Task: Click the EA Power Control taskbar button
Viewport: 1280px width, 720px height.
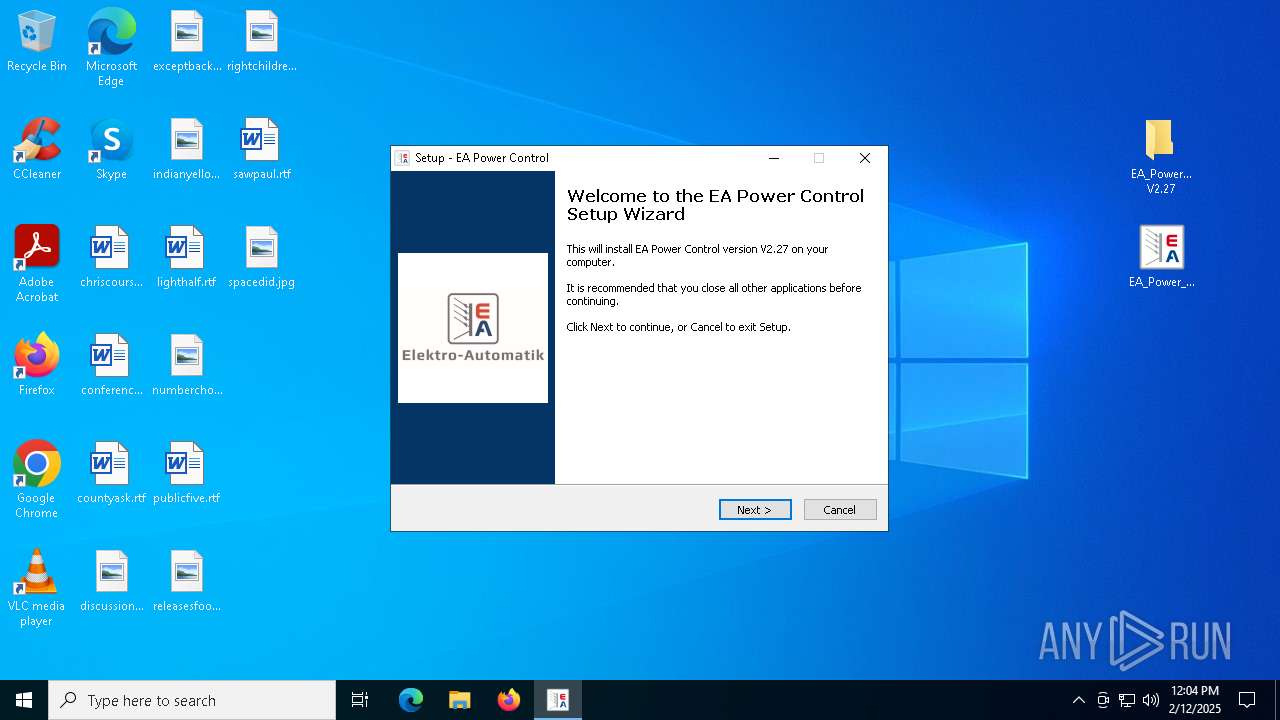Action: pos(558,700)
